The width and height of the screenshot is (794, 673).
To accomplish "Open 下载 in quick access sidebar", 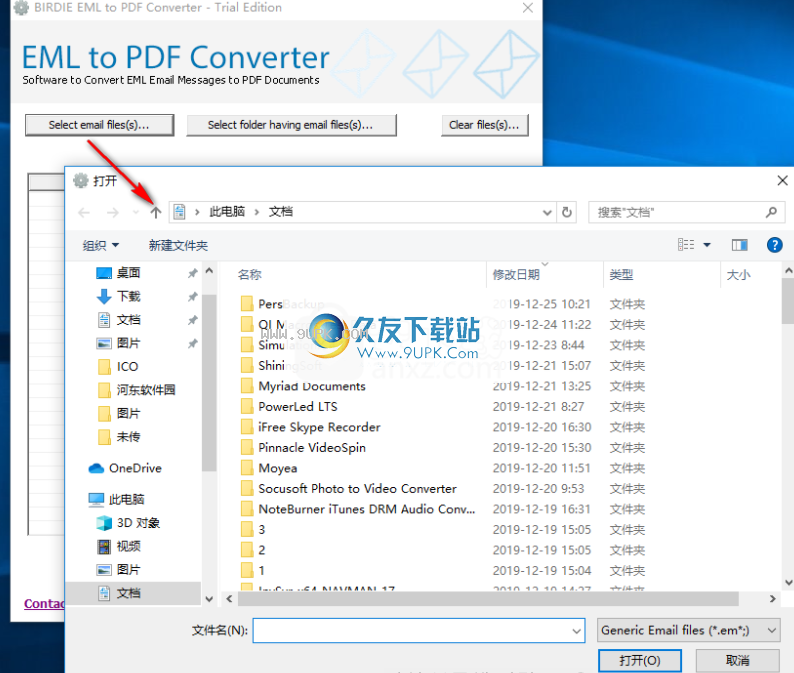I will pyautogui.click(x=129, y=296).
